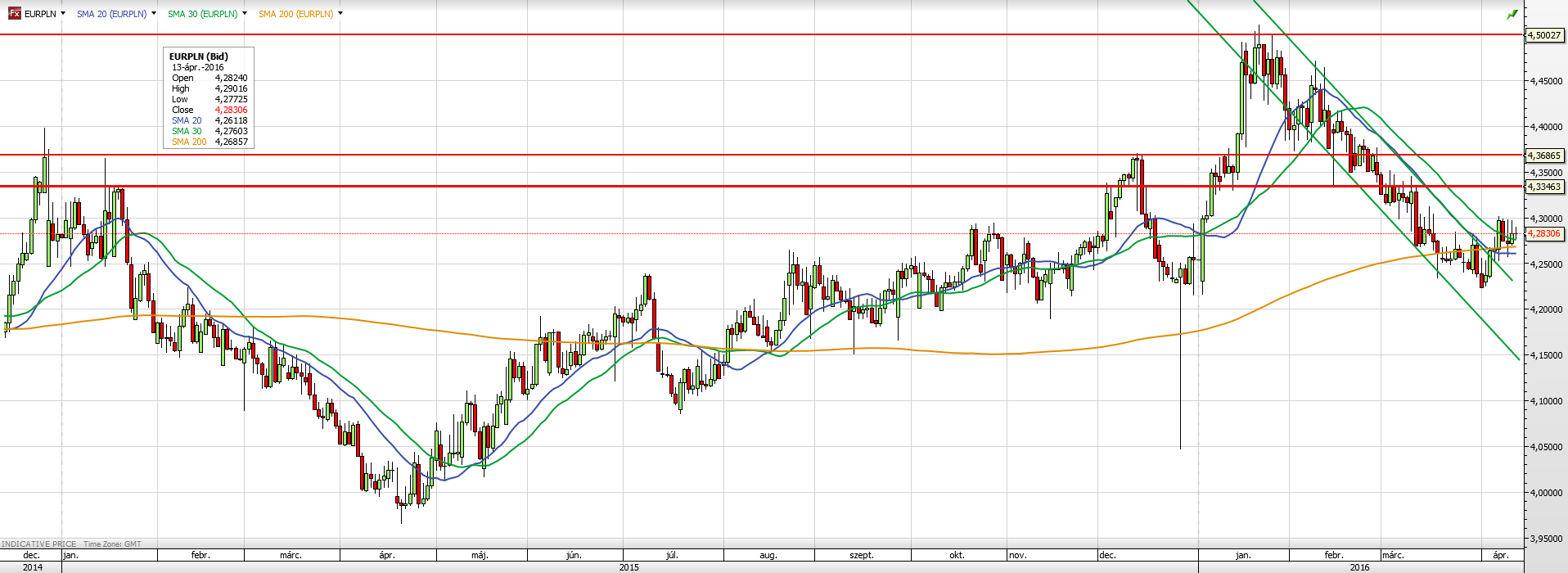Click the SMA 20 value 4,26118

click(232, 120)
